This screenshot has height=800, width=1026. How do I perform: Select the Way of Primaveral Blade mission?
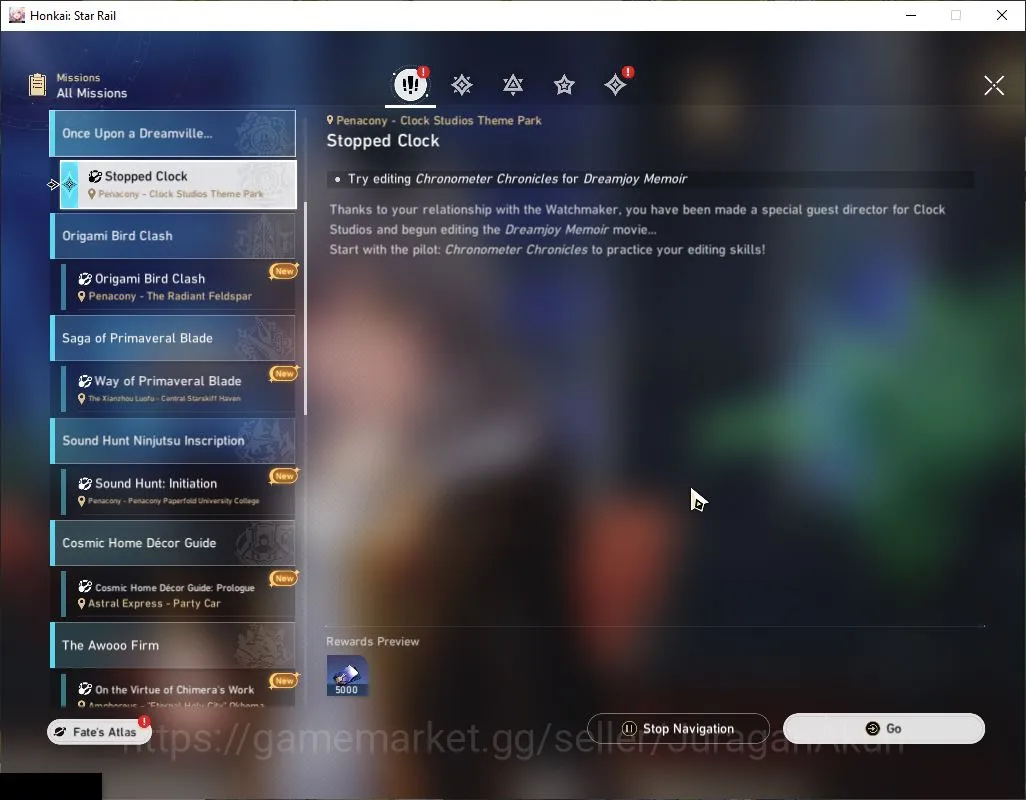(x=178, y=389)
